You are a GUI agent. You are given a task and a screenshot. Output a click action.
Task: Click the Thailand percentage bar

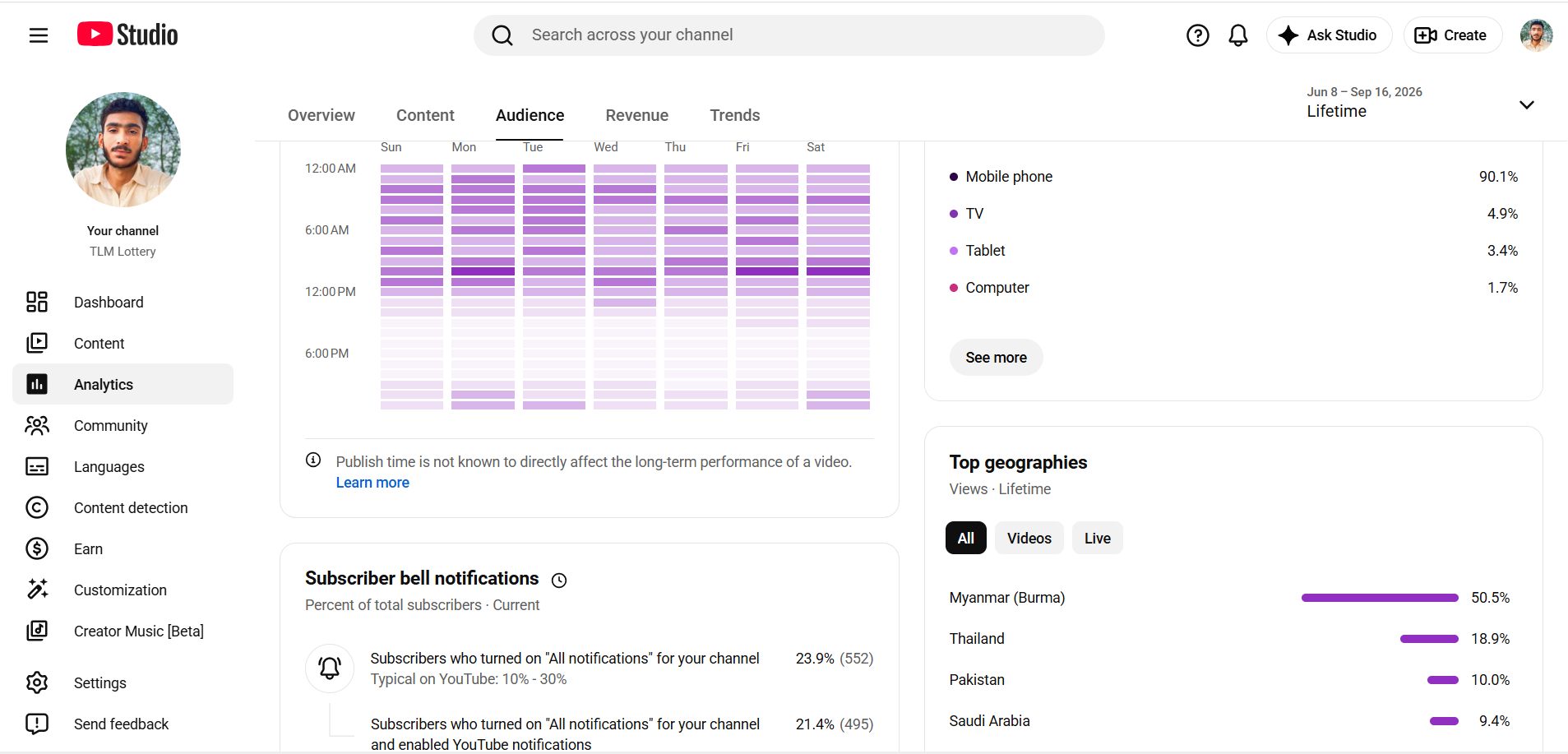[1429, 639]
